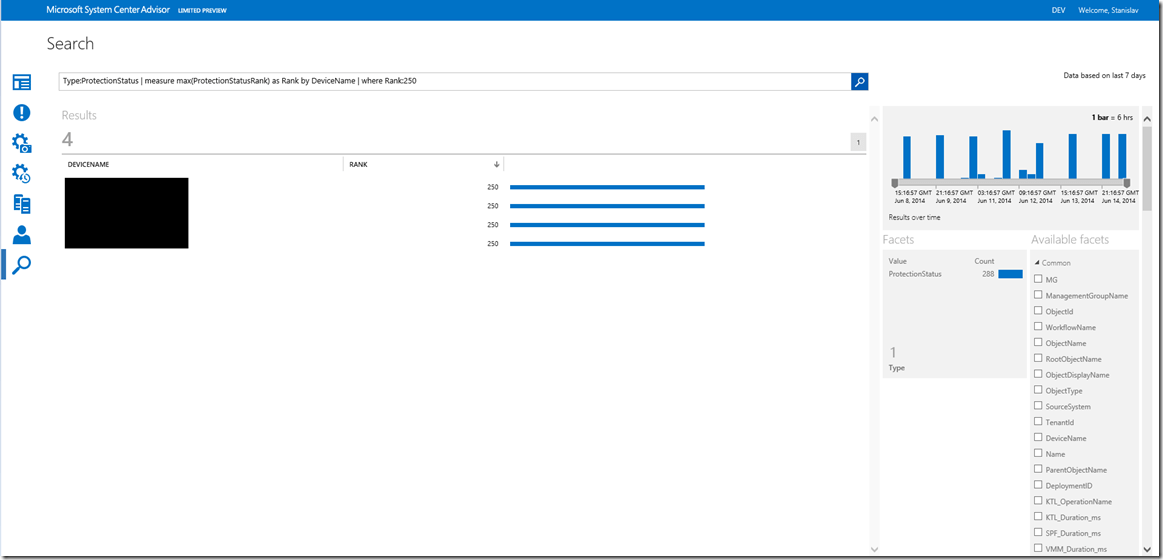Collapse the Common facets group
This screenshot has height=560, width=1163.
[1037, 263]
